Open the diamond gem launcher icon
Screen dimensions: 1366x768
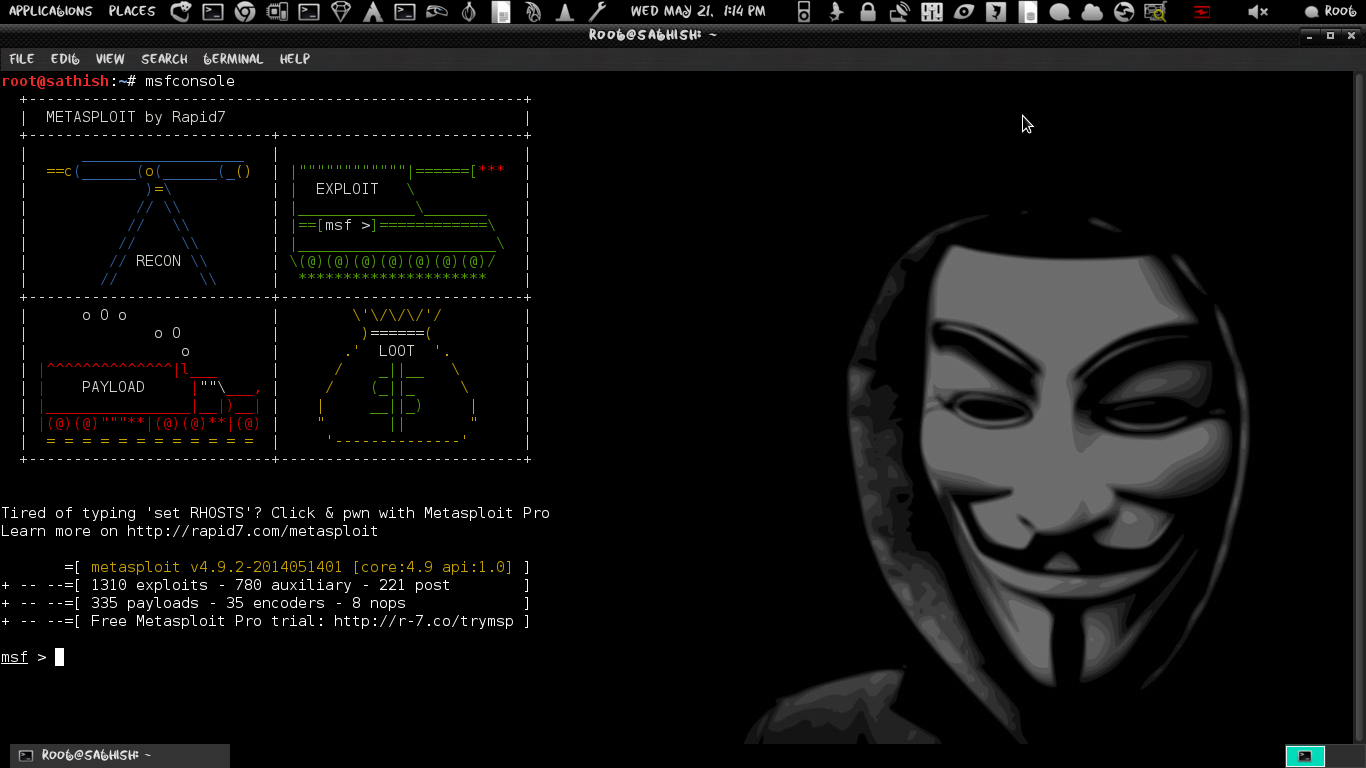(x=340, y=12)
